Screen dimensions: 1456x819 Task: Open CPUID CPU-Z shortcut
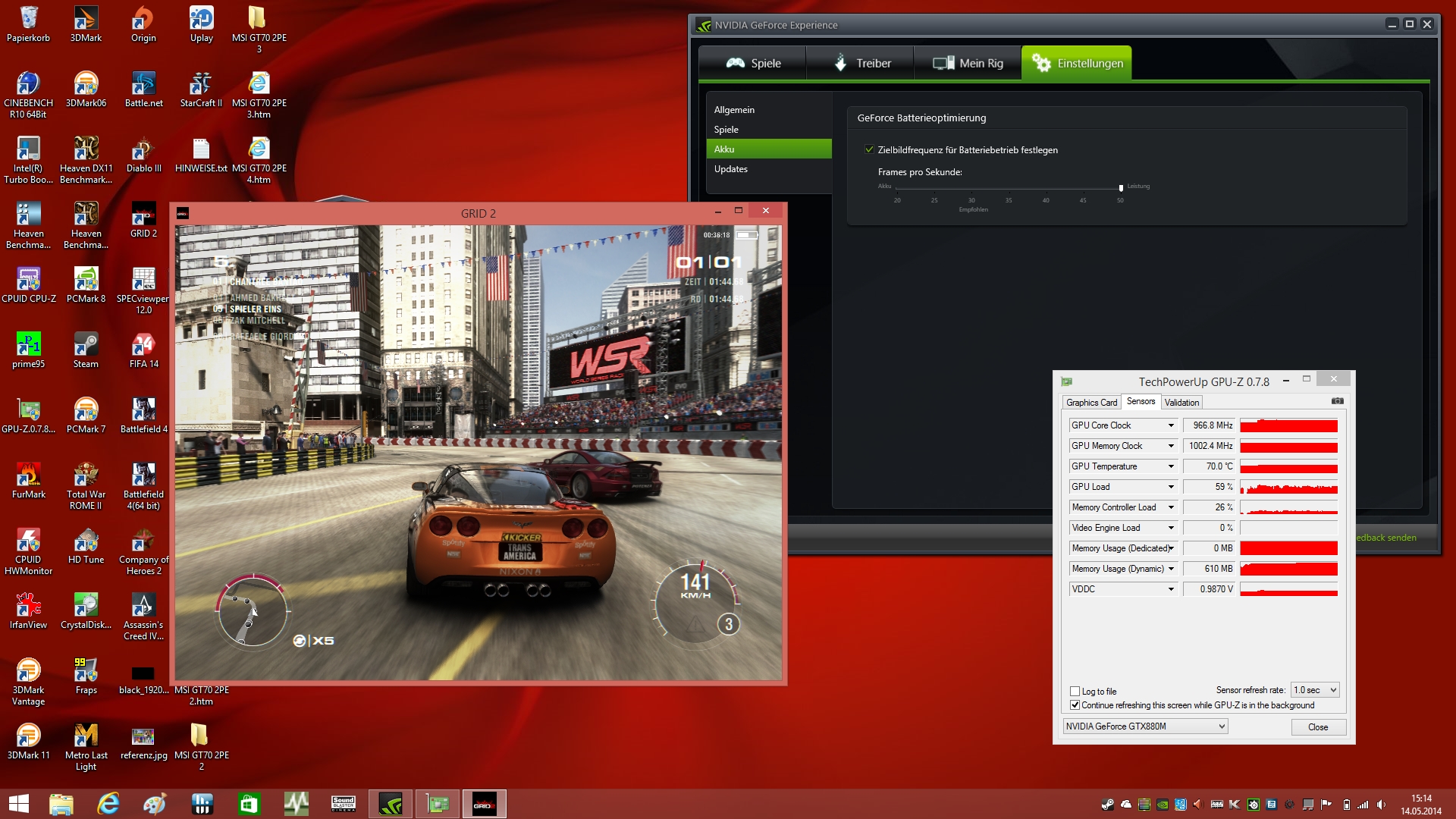(x=29, y=284)
